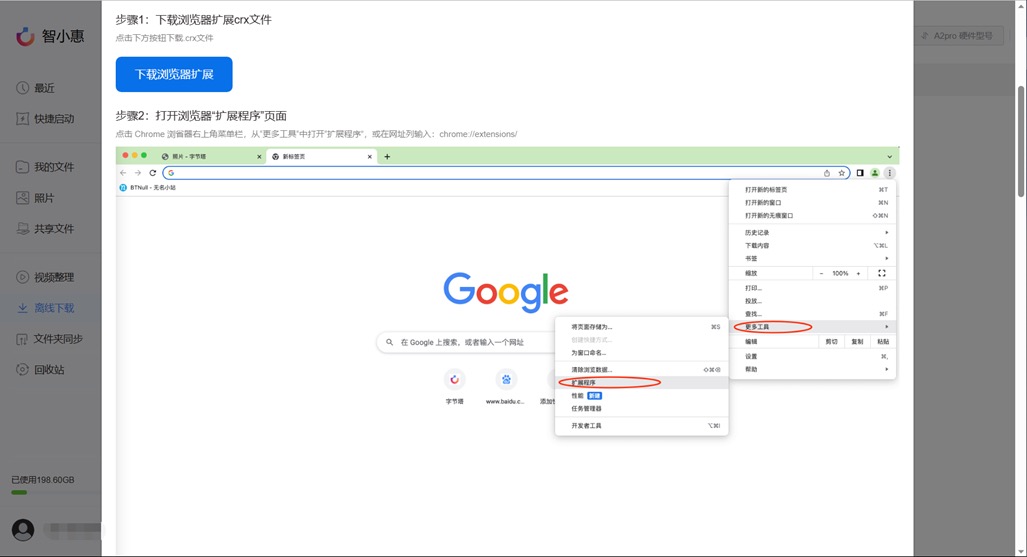Viewport: 1027px width, 557px height.
Task: Click the vertical scrollbar thumb on right
Action: point(1020,140)
